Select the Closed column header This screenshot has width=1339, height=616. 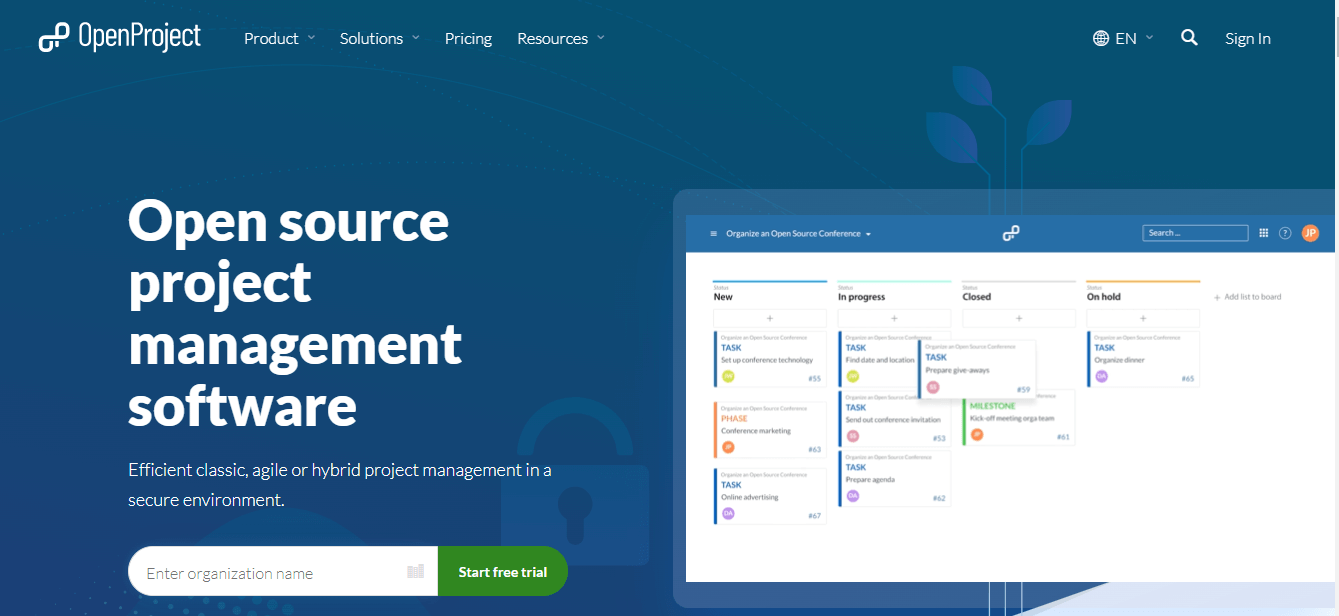point(977,297)
